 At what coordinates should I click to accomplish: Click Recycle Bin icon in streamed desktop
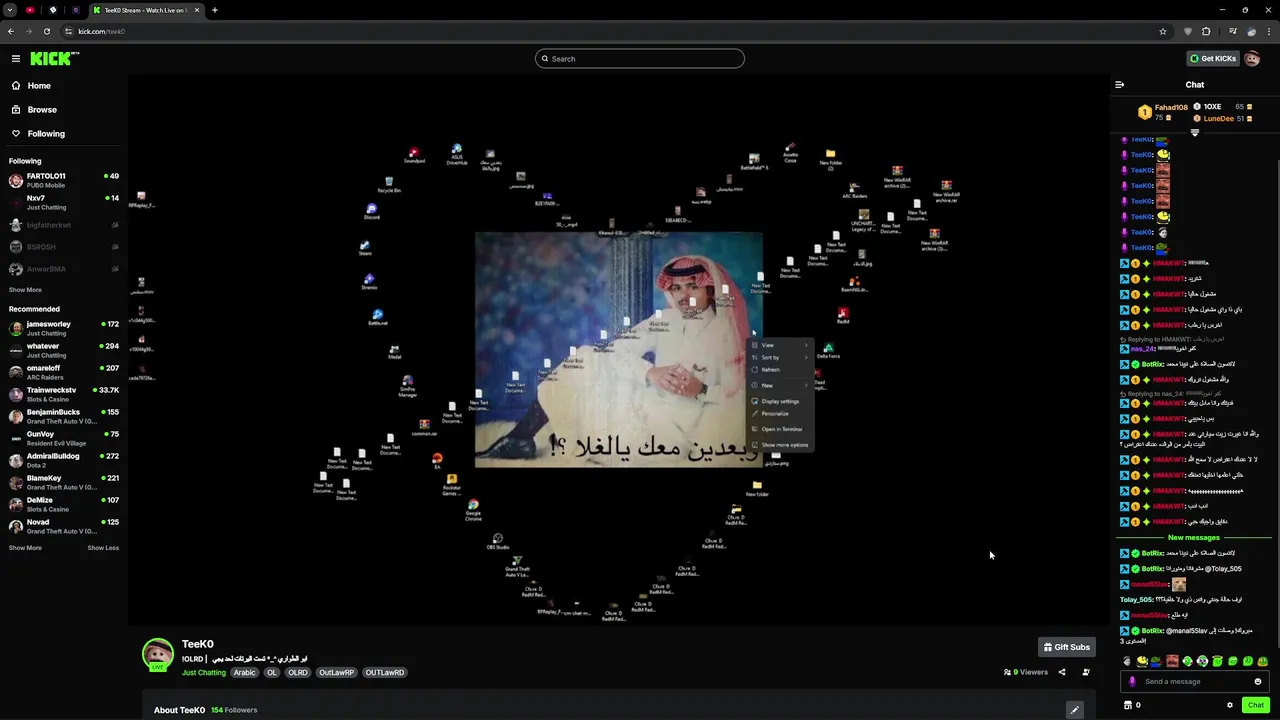click(x=389, y=184)
